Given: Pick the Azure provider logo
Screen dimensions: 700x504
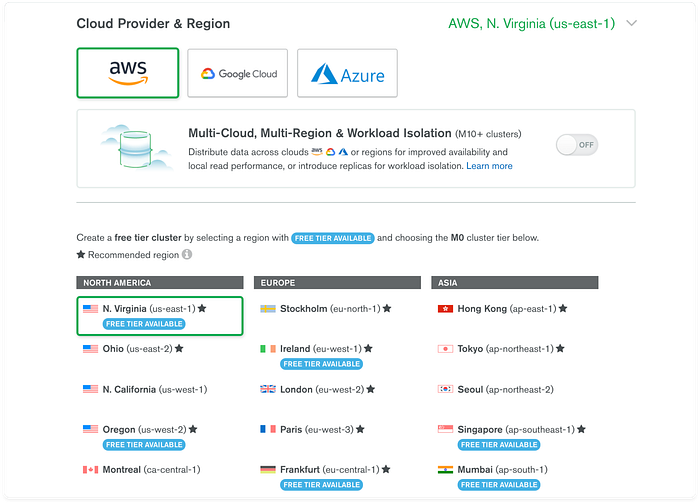Looking at the screenshot, I should 347,73.
